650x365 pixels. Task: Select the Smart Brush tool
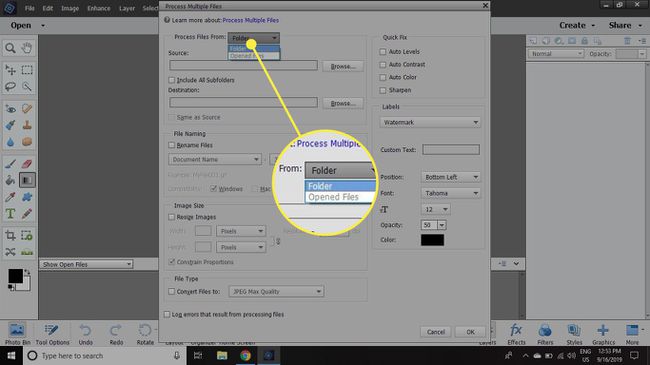point(10,125)
